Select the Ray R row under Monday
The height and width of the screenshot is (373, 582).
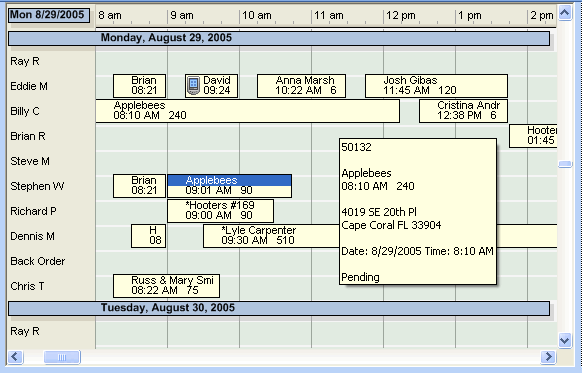tap(25, 61)
